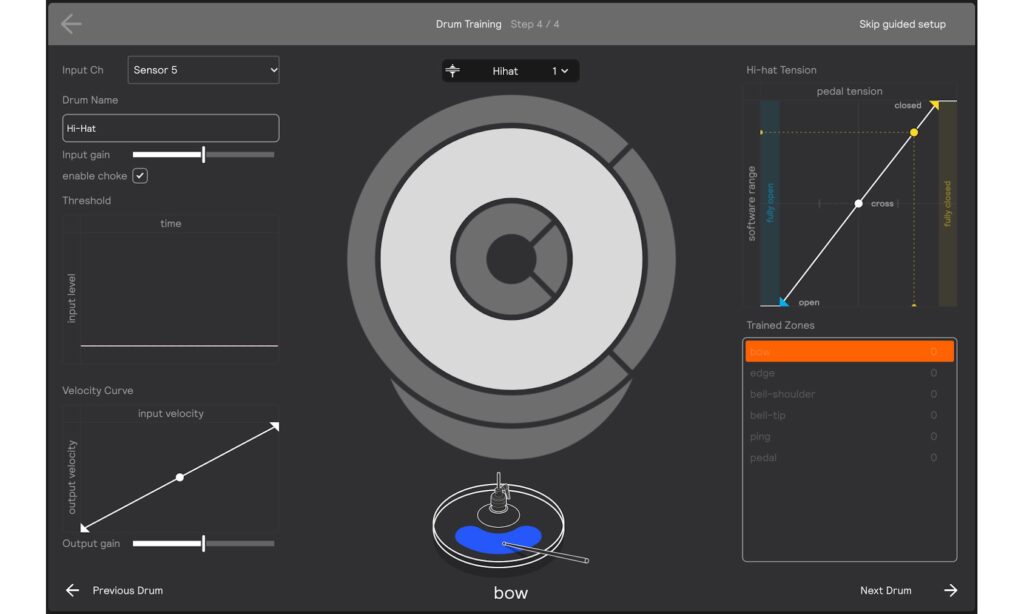Click the white cross point on tension curve
The image size is (1024, 614).
click(859, 204)
